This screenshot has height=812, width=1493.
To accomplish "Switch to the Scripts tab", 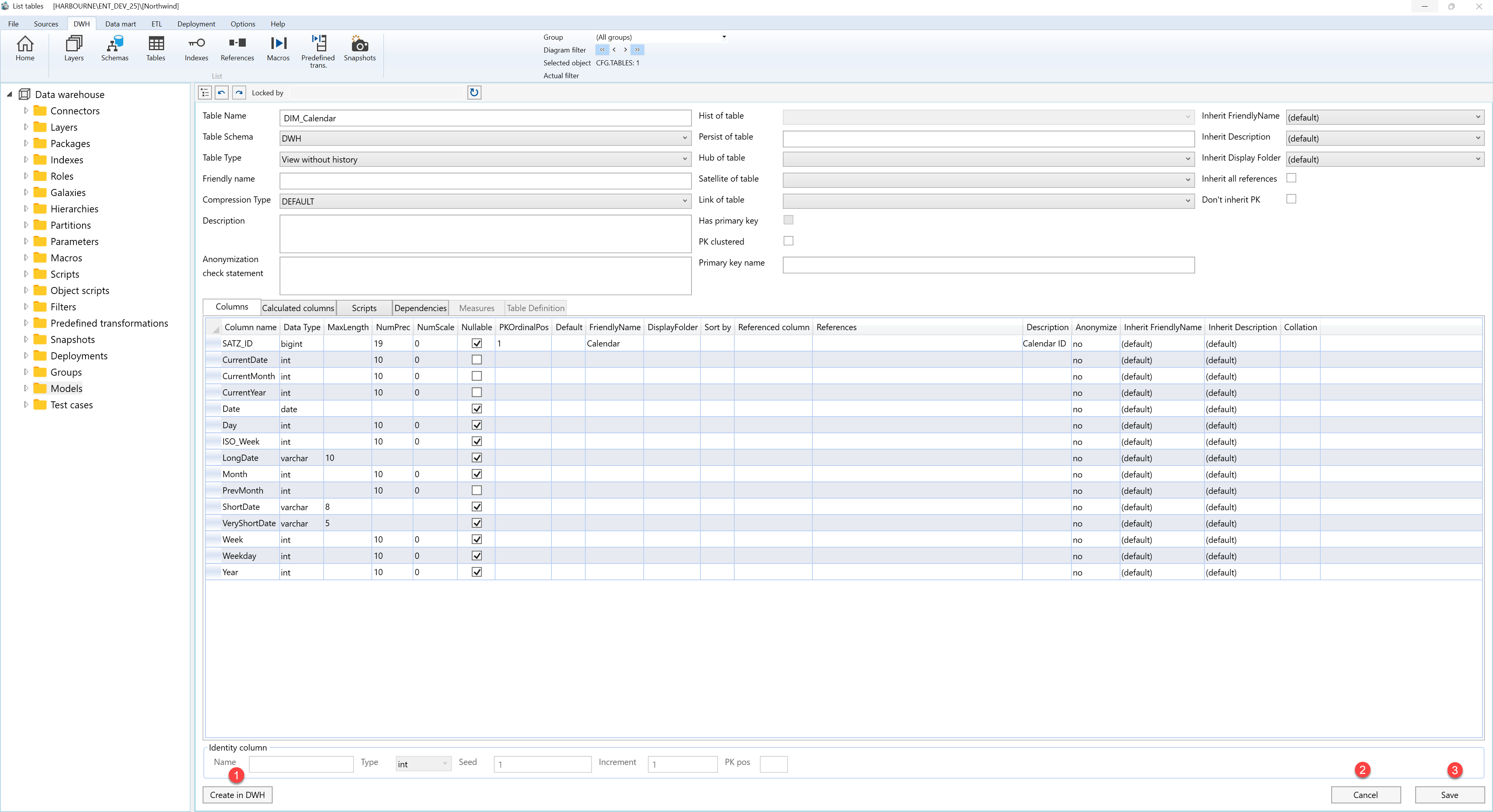I will coord(364,308).
